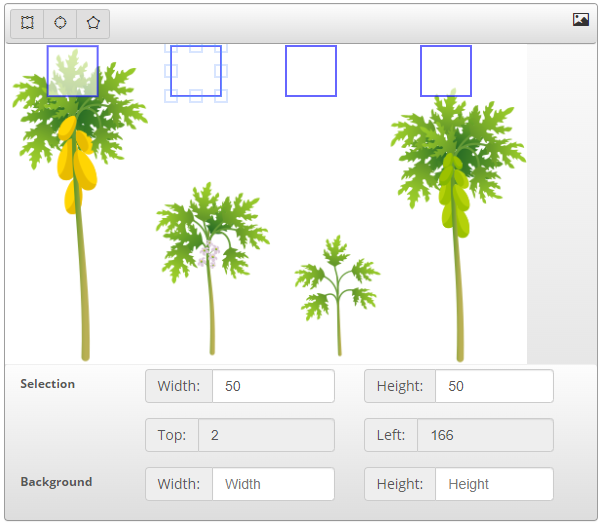Viewport: 600px width, 526px height.
Task: Focus the Background Height input field
Action: point(493,484)
